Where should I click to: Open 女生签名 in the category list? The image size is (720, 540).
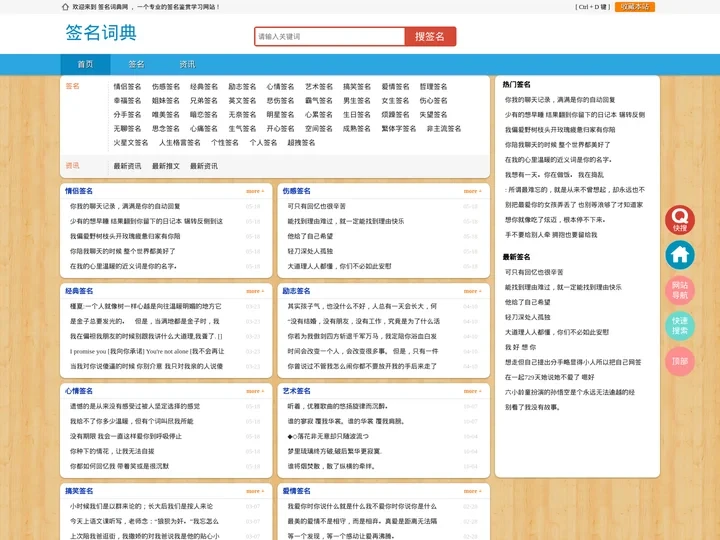[x=395, y=101]
